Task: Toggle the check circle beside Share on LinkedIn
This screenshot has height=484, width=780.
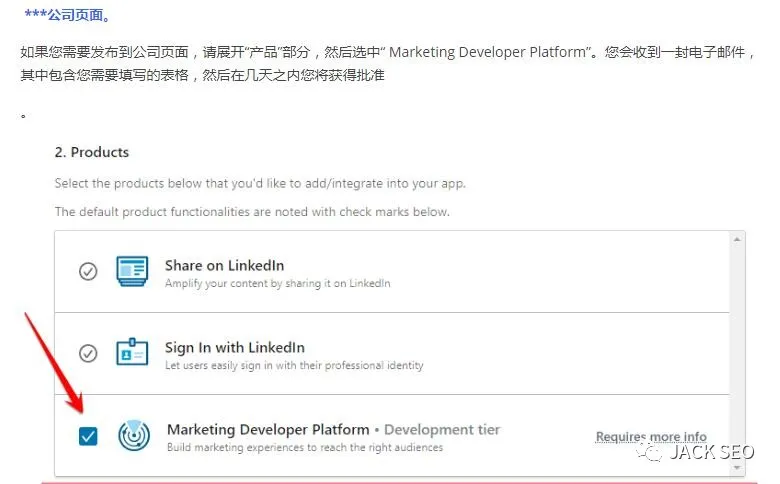Action: pos(88,271)
